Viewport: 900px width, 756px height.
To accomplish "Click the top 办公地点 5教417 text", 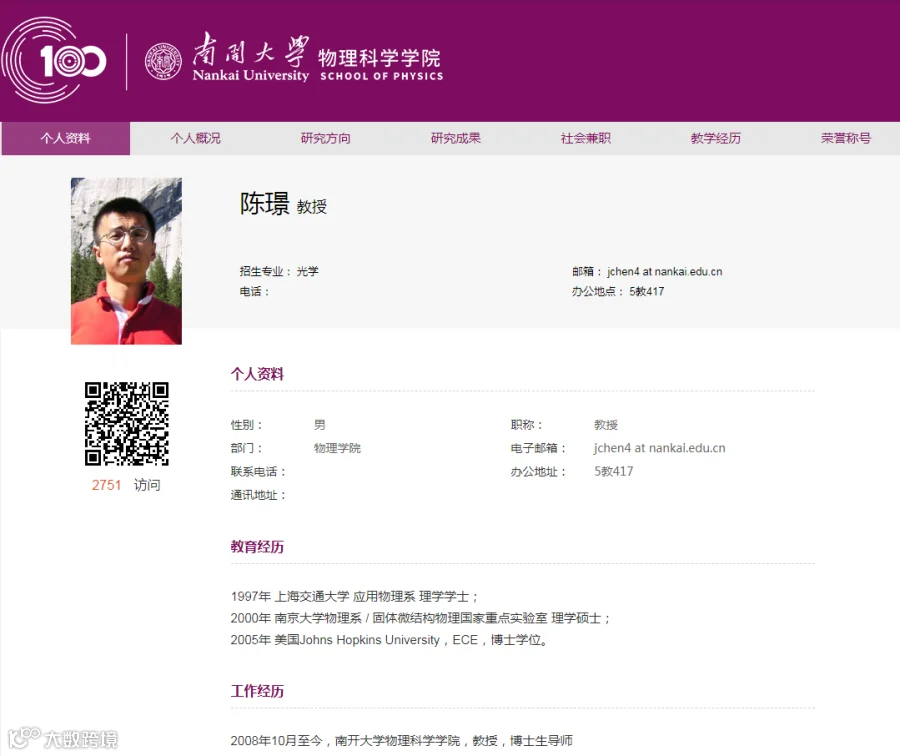I will 618,292.
